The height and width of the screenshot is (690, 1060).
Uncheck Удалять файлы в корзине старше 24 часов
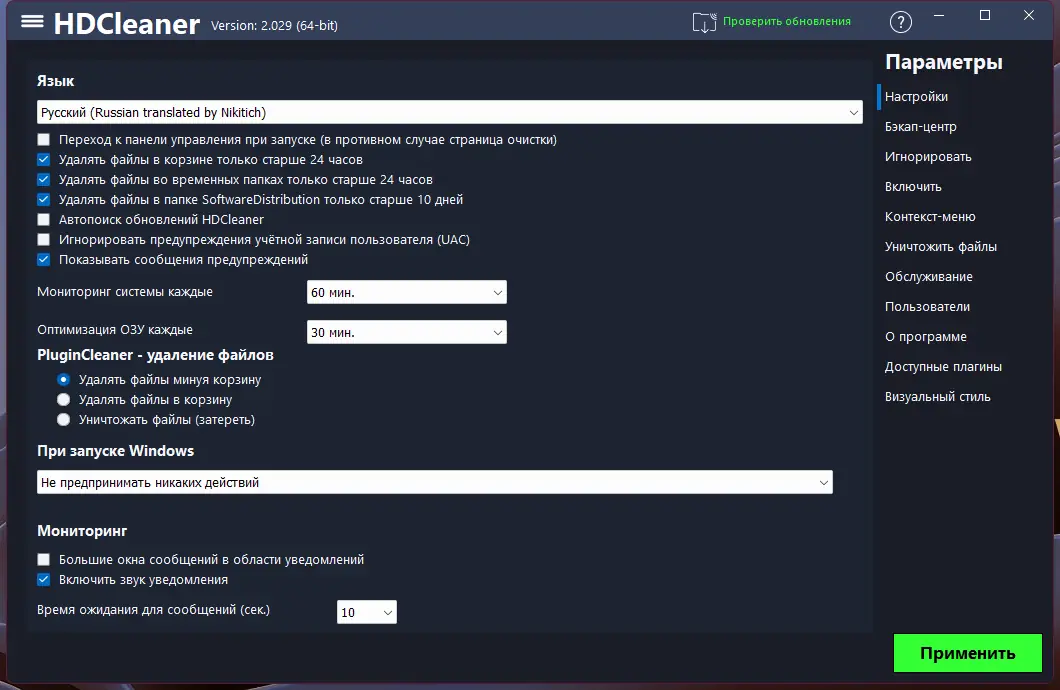click(44, 159)
